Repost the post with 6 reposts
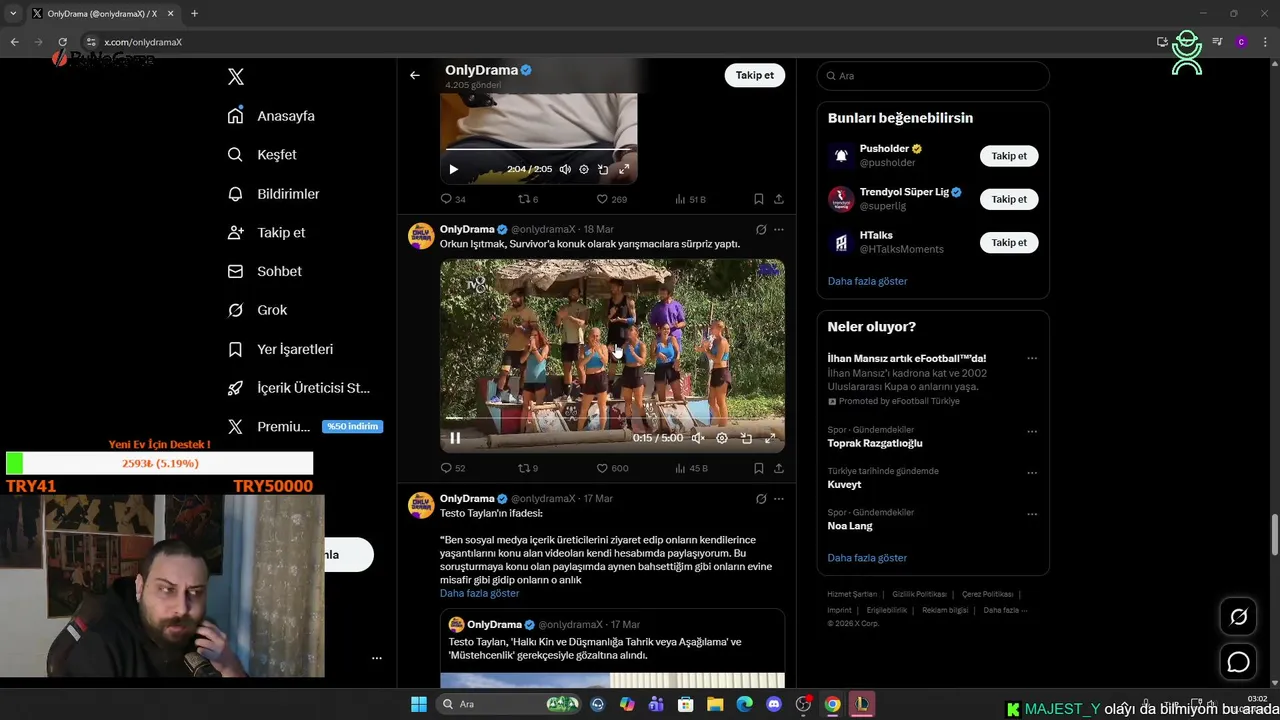The width and height of the screenshot is (1280, 720). pyautogui.click(x=528, y=199)
